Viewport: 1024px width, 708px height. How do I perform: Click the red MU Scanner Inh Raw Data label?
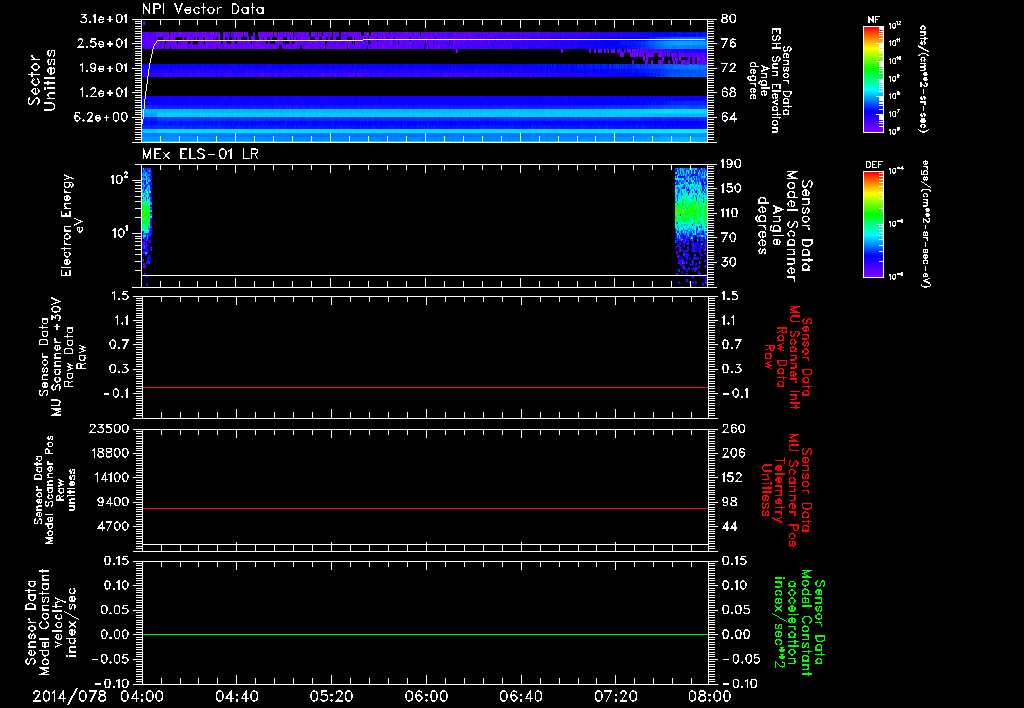[x=790, y=357]
